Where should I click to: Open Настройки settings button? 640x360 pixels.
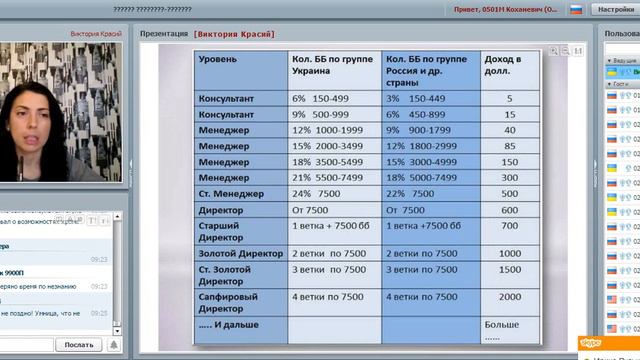[x=616, y=9]
